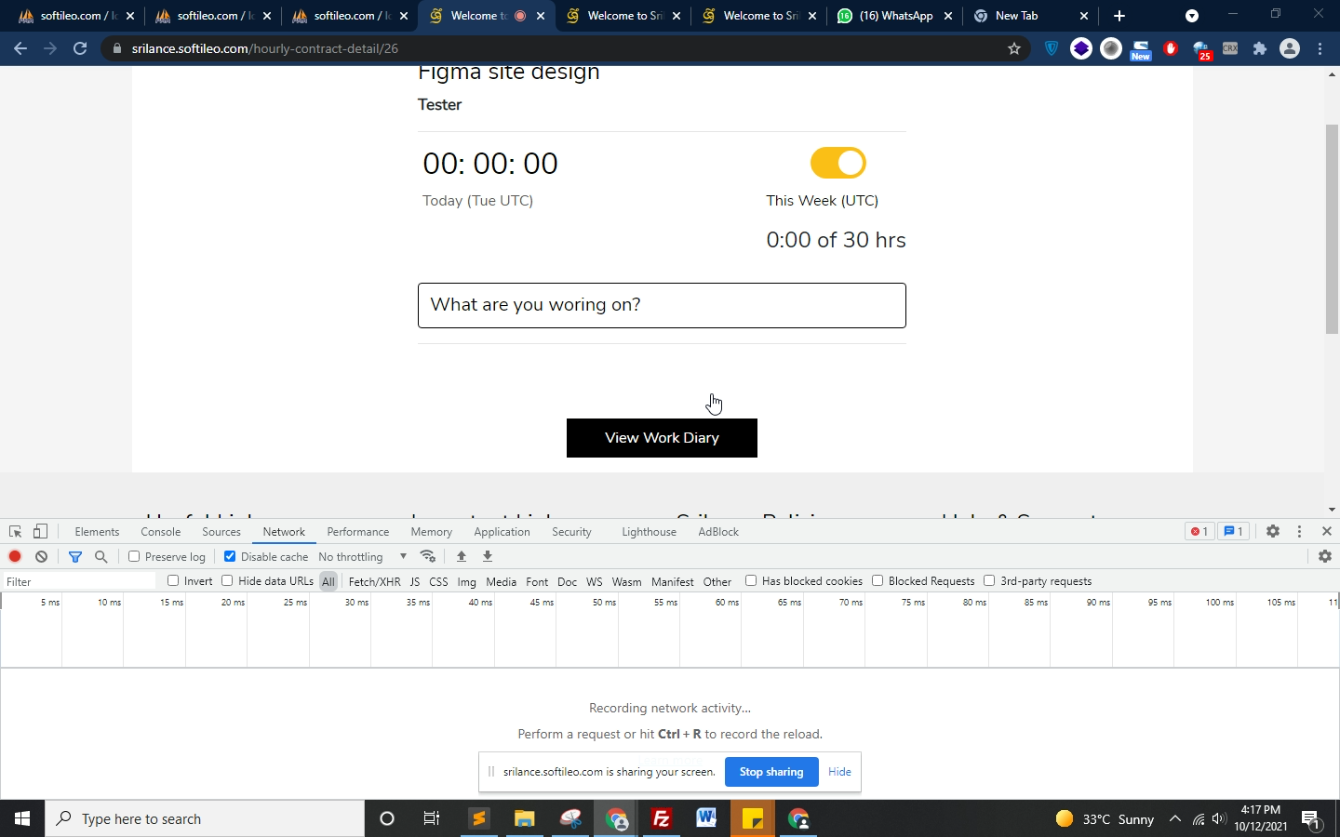Open DevTools settings gear icon
Screen dimensions: 1340x837
click(1272, 532)
